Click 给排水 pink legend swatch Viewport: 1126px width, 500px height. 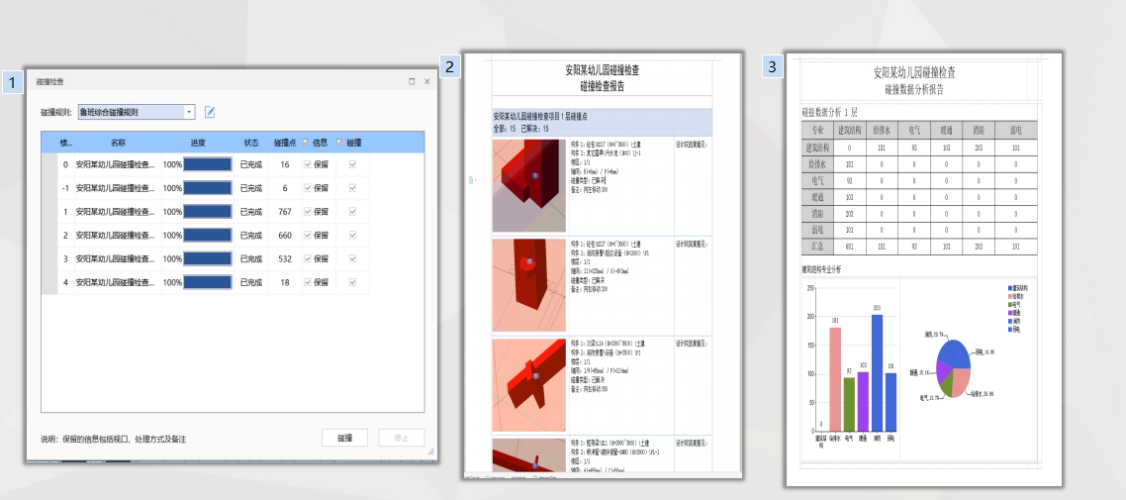pyautogui.click(x=1010, y=296)
